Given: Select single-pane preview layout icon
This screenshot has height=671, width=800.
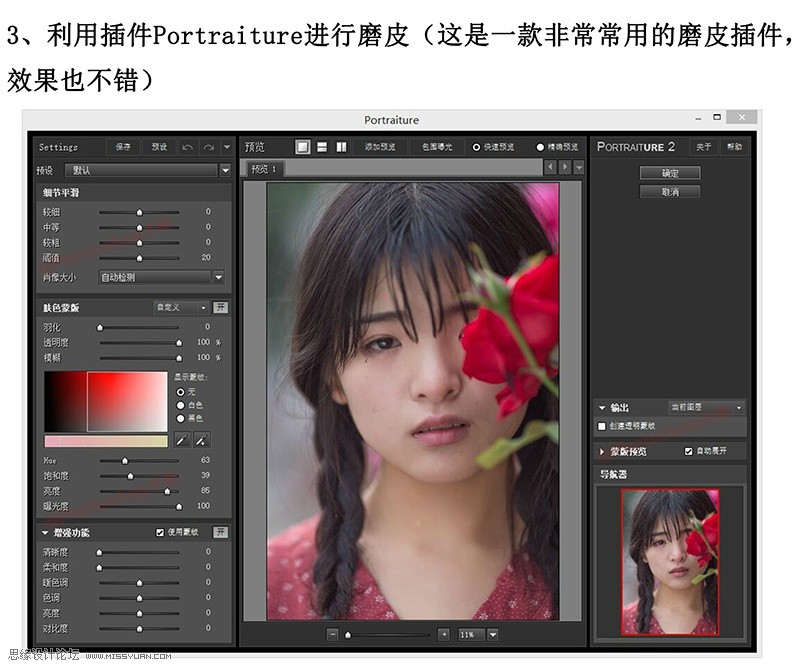Looking at the screenshot, I should click(303, 147).
